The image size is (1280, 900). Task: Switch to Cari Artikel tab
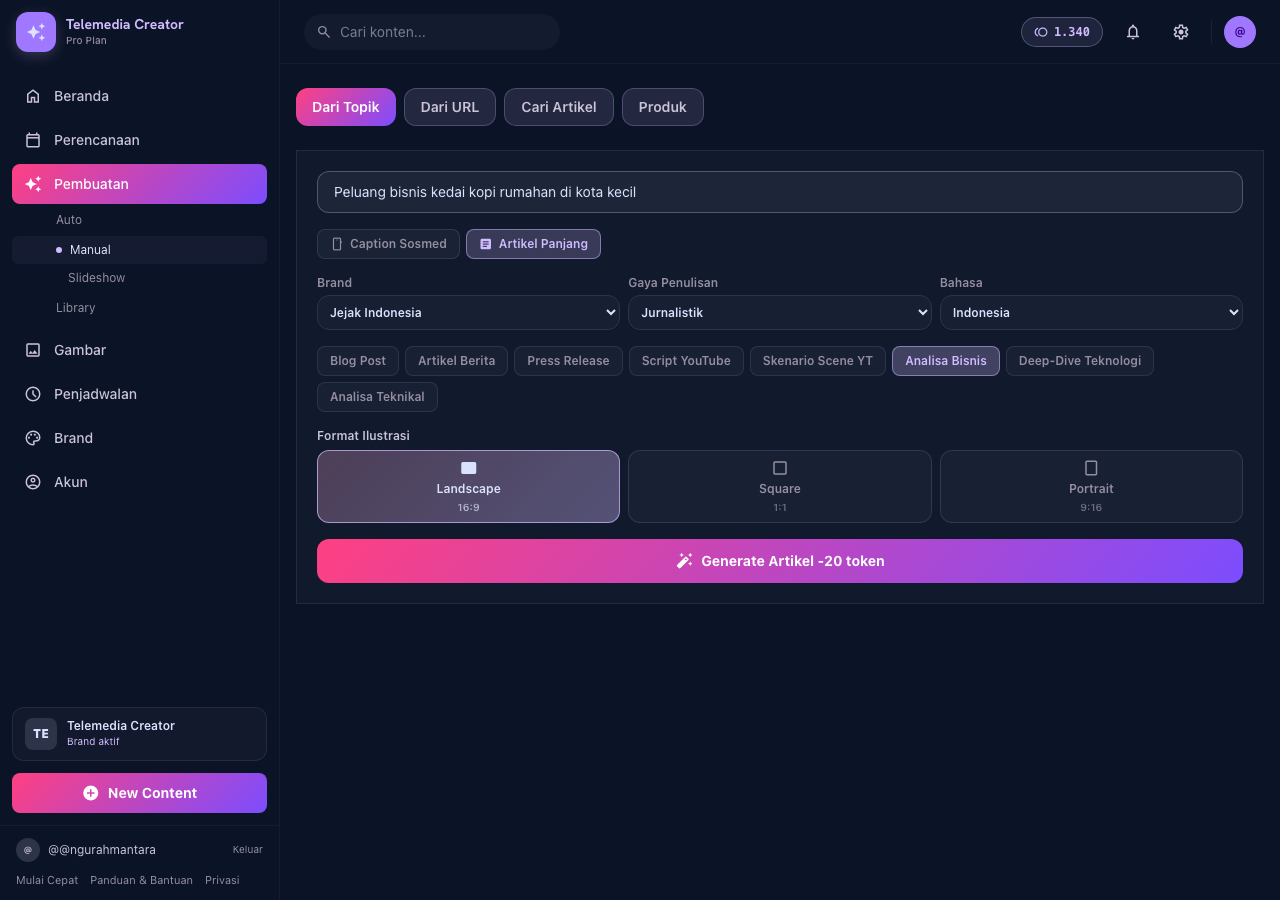coord(559,107)
